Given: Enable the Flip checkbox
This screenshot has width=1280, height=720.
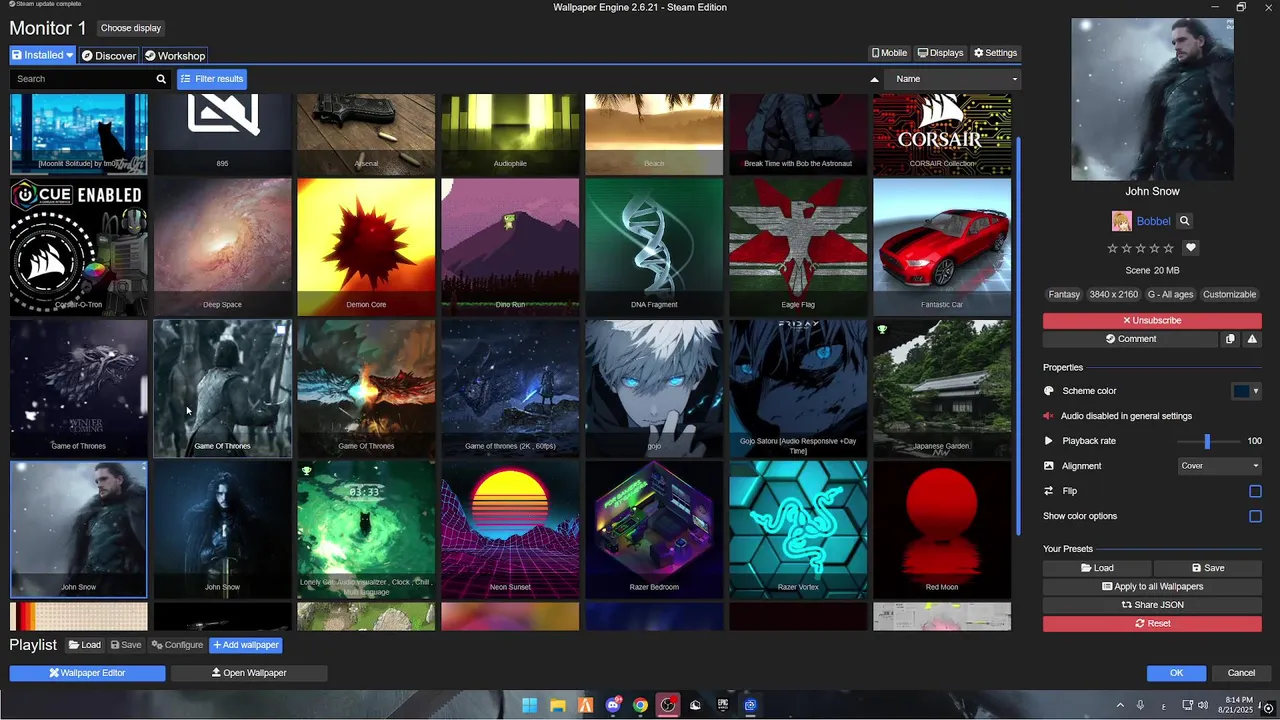Looking at the screenshot, I should (x=1255, y=491).
